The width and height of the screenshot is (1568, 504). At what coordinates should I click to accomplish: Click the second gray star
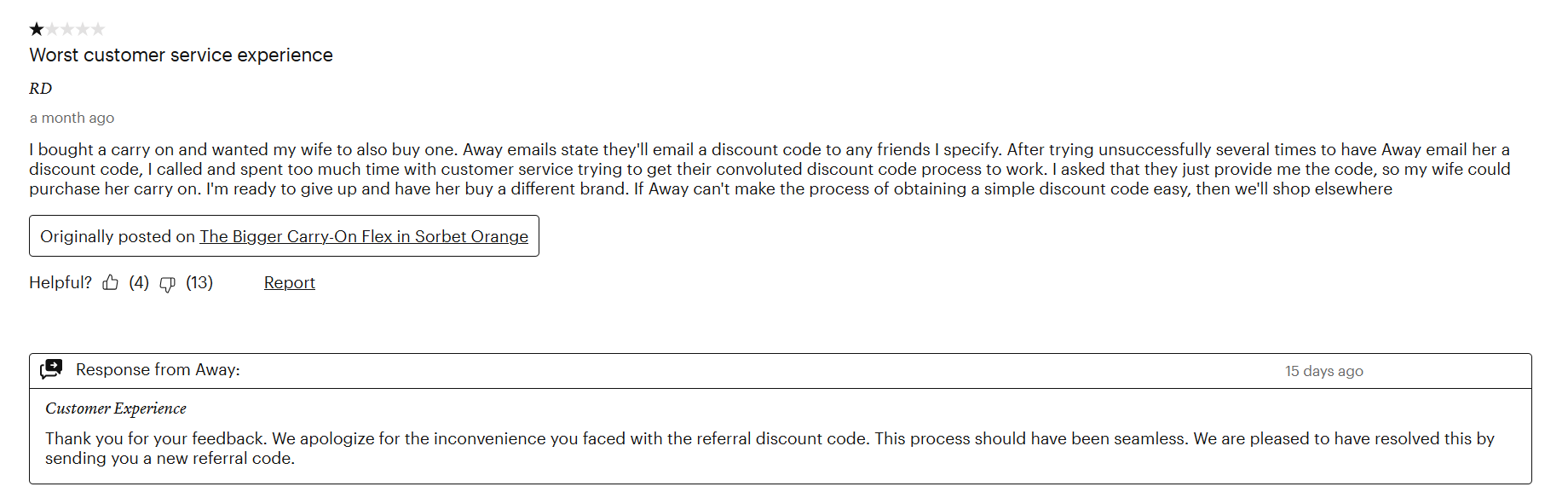pyautogui.click(x=52, y=29)
